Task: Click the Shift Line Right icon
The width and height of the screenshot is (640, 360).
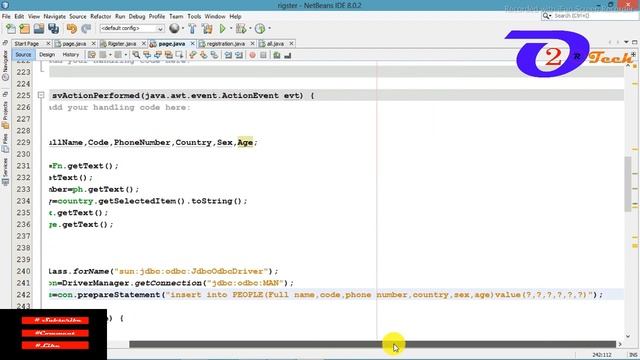Action: coord(239,55)
